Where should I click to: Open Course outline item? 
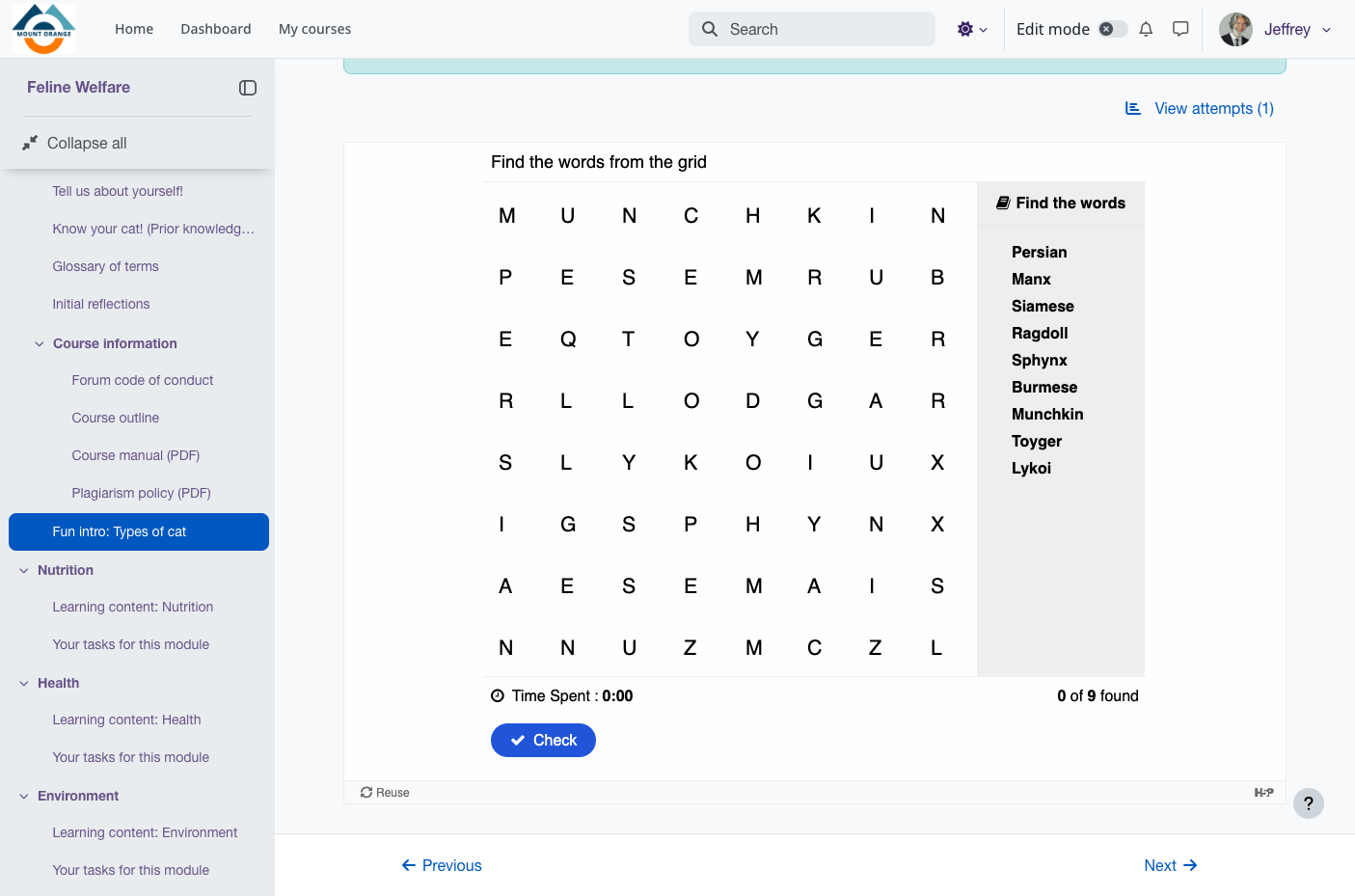(x=116, y=418)
